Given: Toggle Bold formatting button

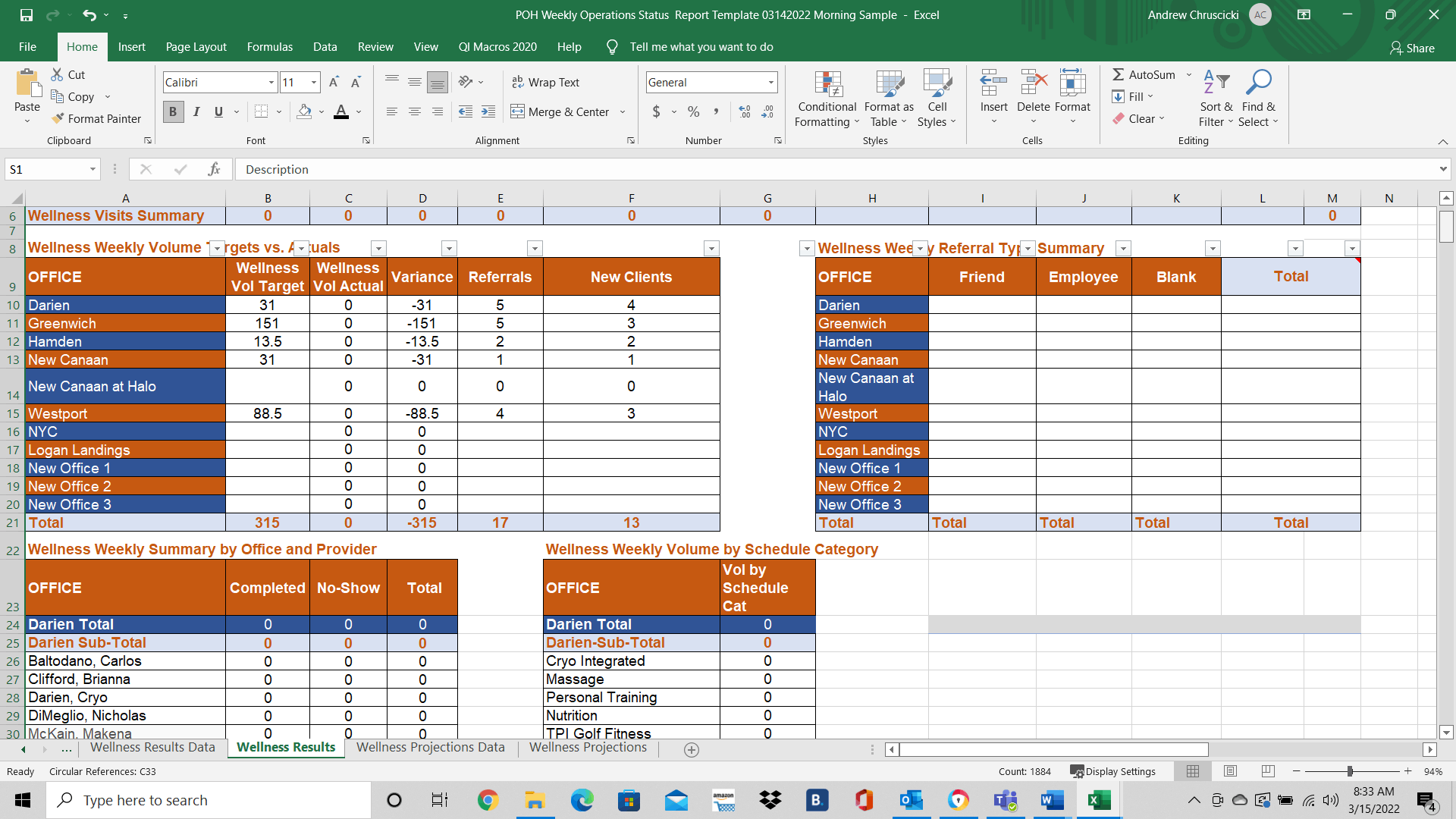Looking at the screenshot, I should 173,111.
